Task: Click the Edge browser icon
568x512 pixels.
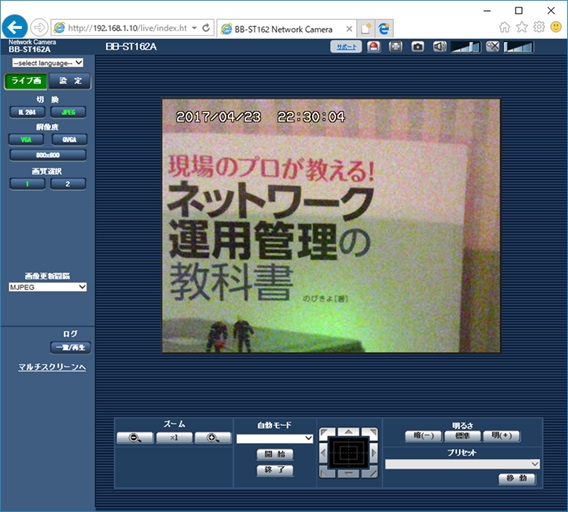Action: click(x=384, y=29)
